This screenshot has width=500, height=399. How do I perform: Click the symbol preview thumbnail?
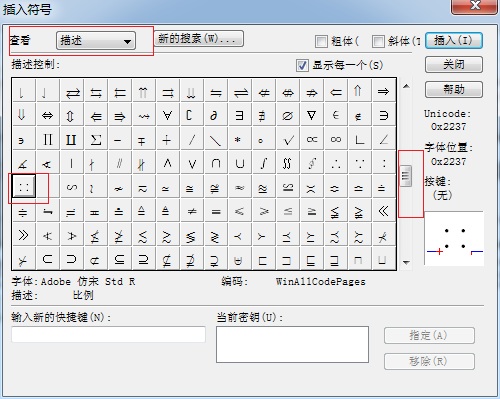[454, 239]
